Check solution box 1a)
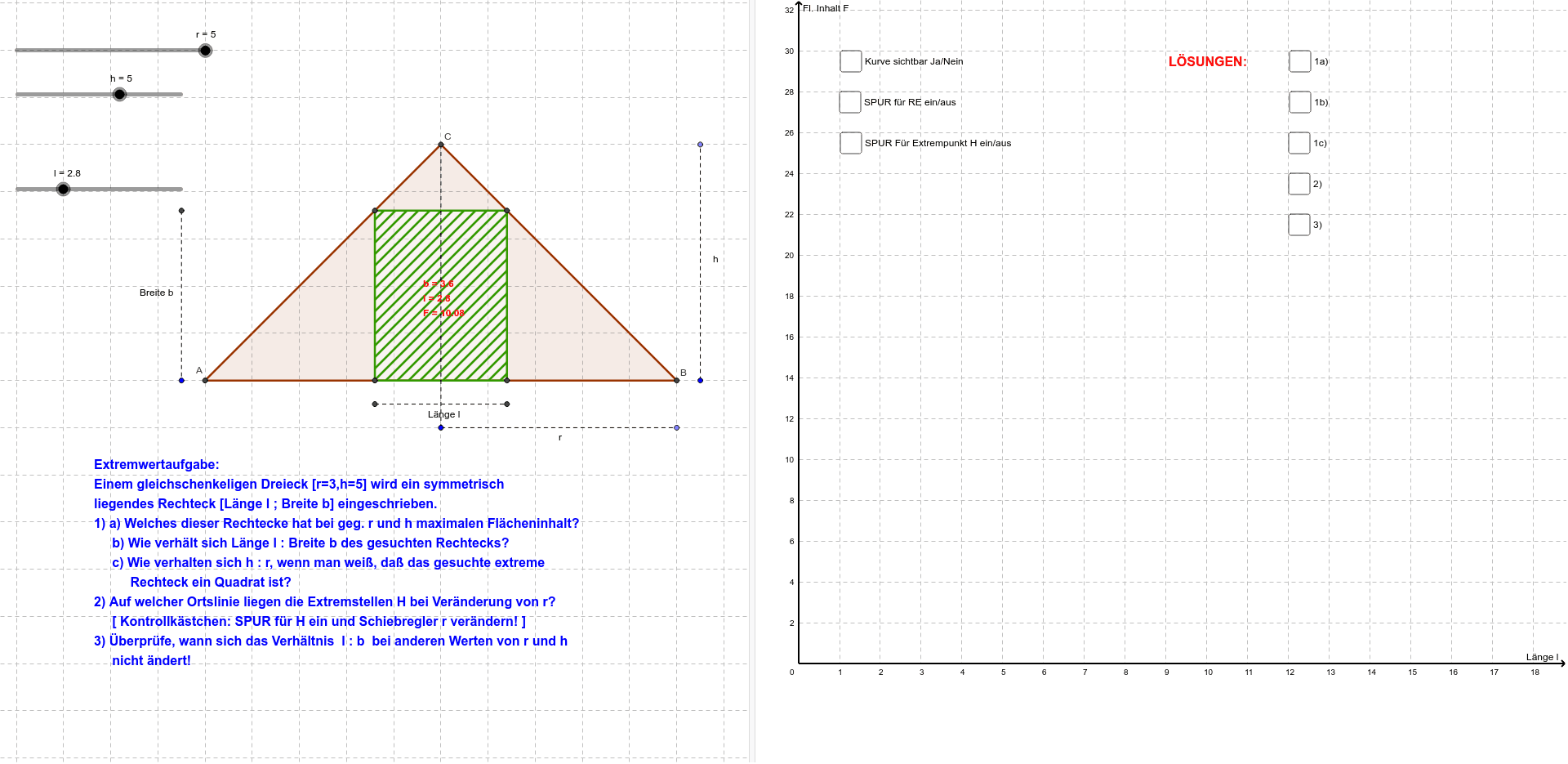 pyautogui.click(x=1299, y=61)
